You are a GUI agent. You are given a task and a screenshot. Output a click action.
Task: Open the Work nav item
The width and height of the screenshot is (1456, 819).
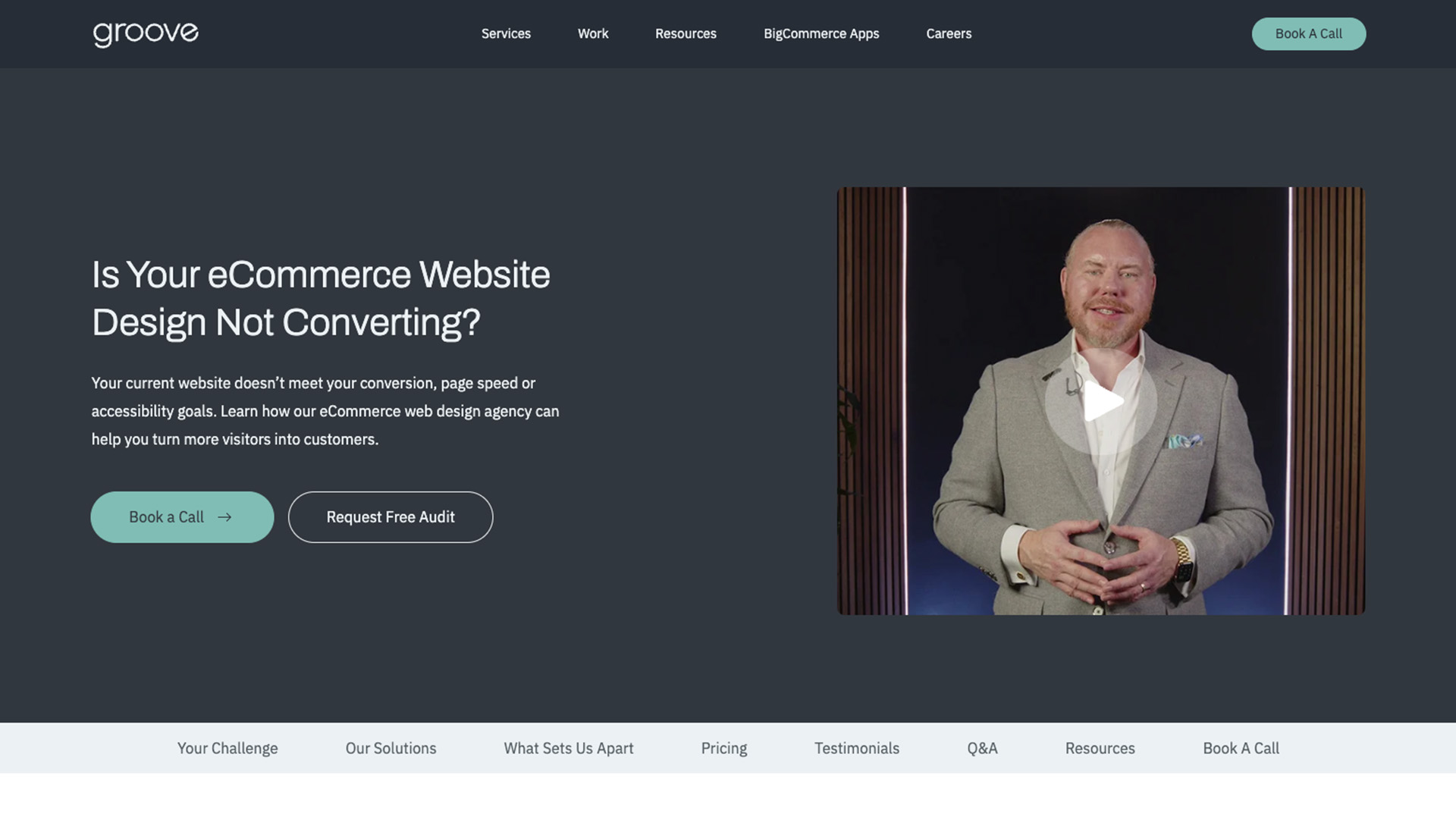(593, 33)
